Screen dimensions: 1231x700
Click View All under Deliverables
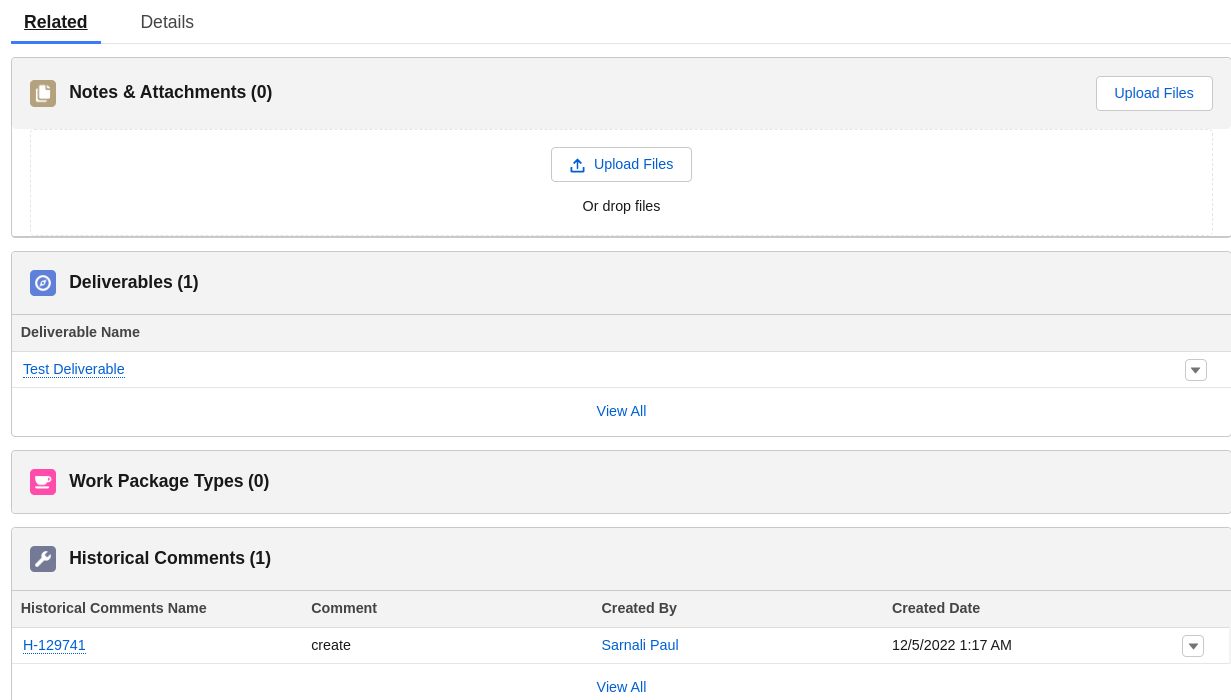point(621,411)
